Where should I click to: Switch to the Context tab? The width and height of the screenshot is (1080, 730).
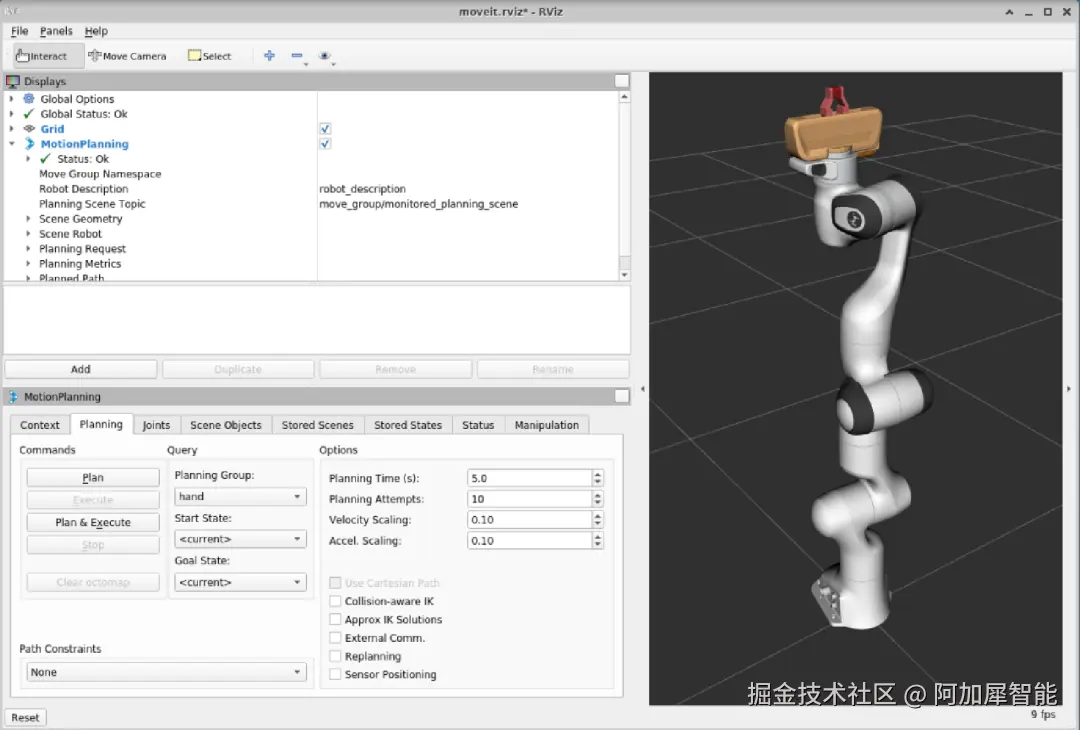(x=40, y=425)
